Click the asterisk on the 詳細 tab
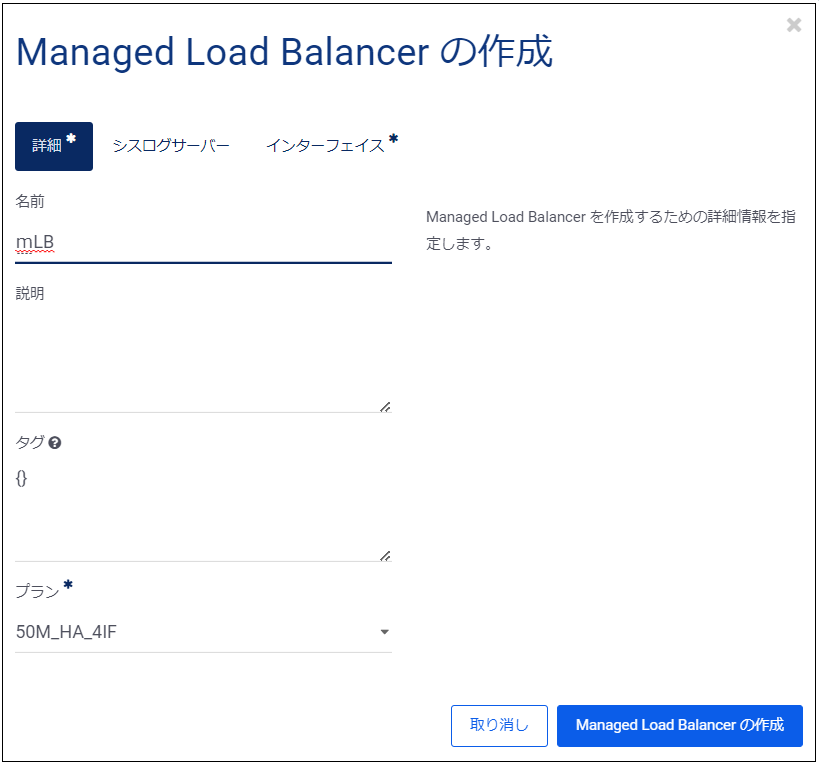The image size is (819, 763). tap(71, 138)
